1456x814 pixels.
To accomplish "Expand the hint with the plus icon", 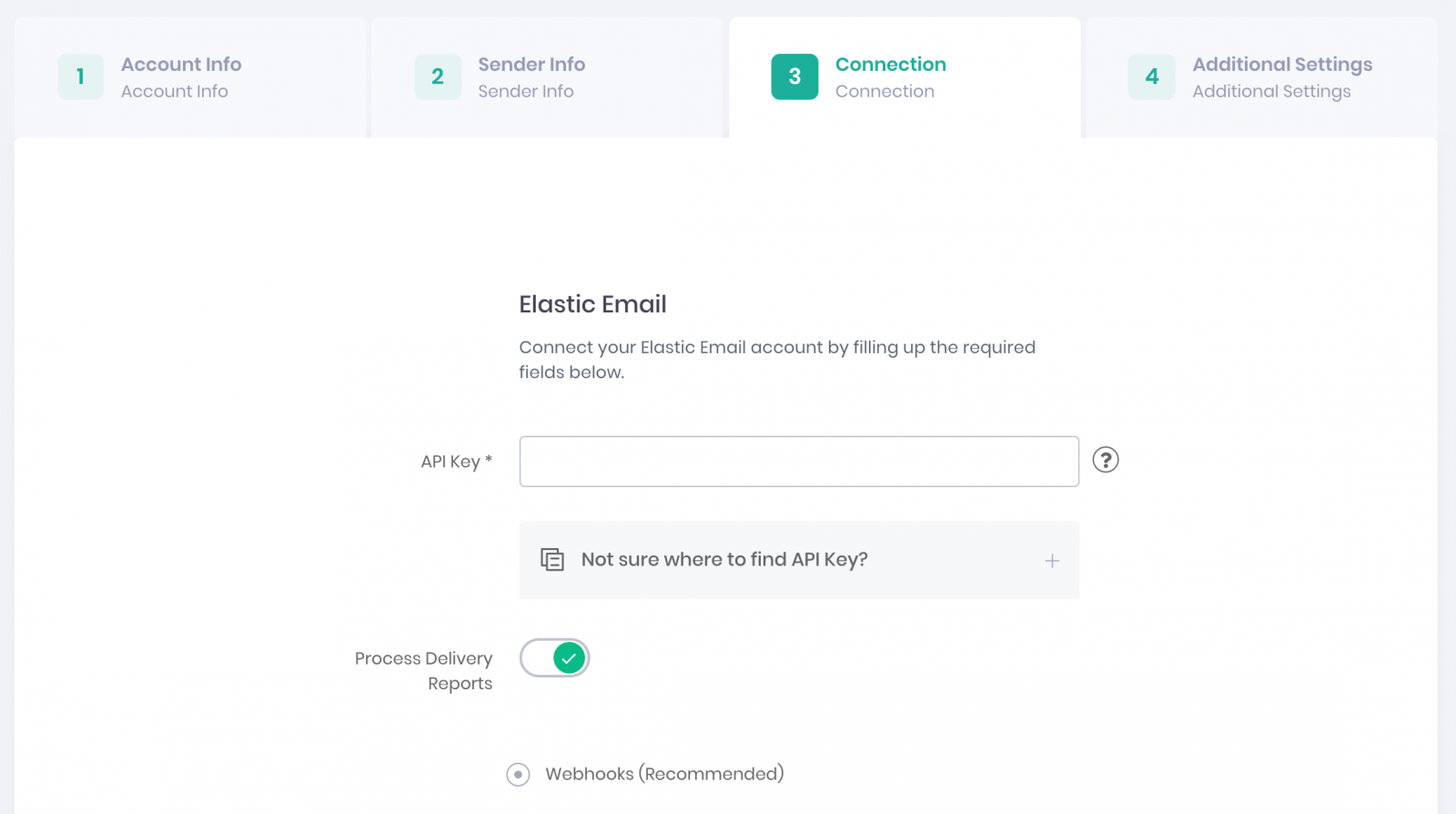I will click(x=1052, y=561).
